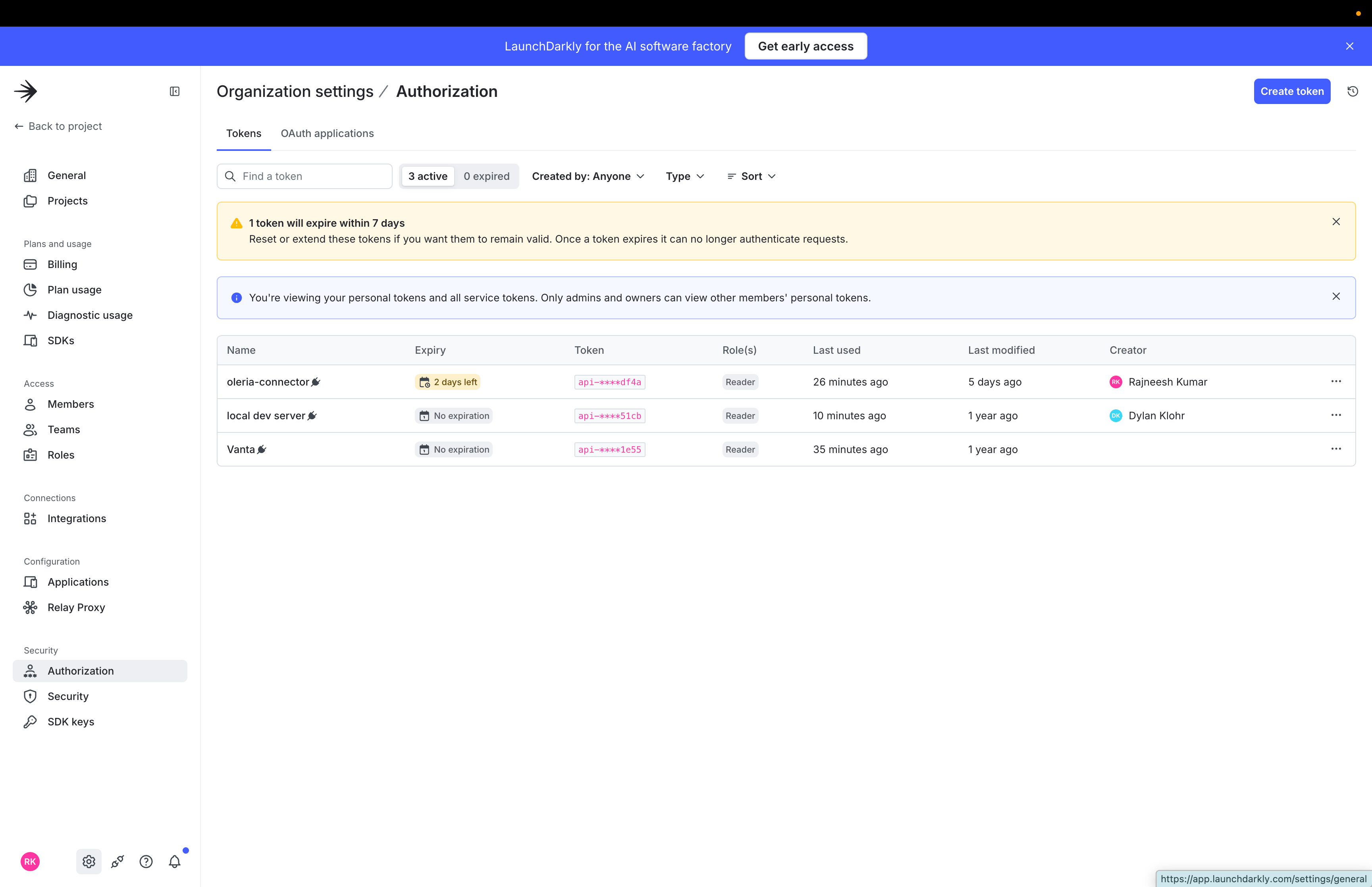Click Reader role badge for oleria-connector
Viewport: 1372px width, 887px height.
pyautogui.click(x=740, y=382)
